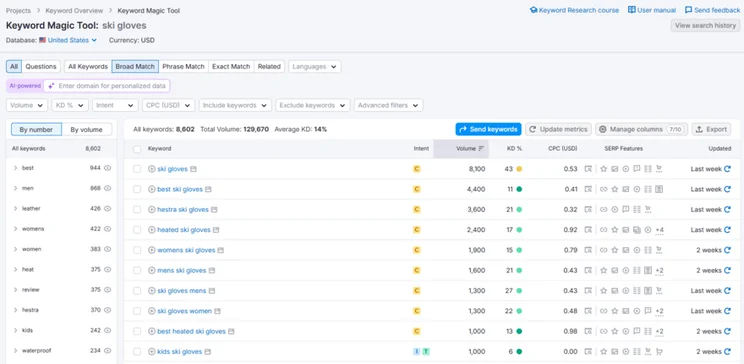Refresh metrics for kids ski gloves row
The width and height of the screenshot is (744, 364).
[727, 352]
